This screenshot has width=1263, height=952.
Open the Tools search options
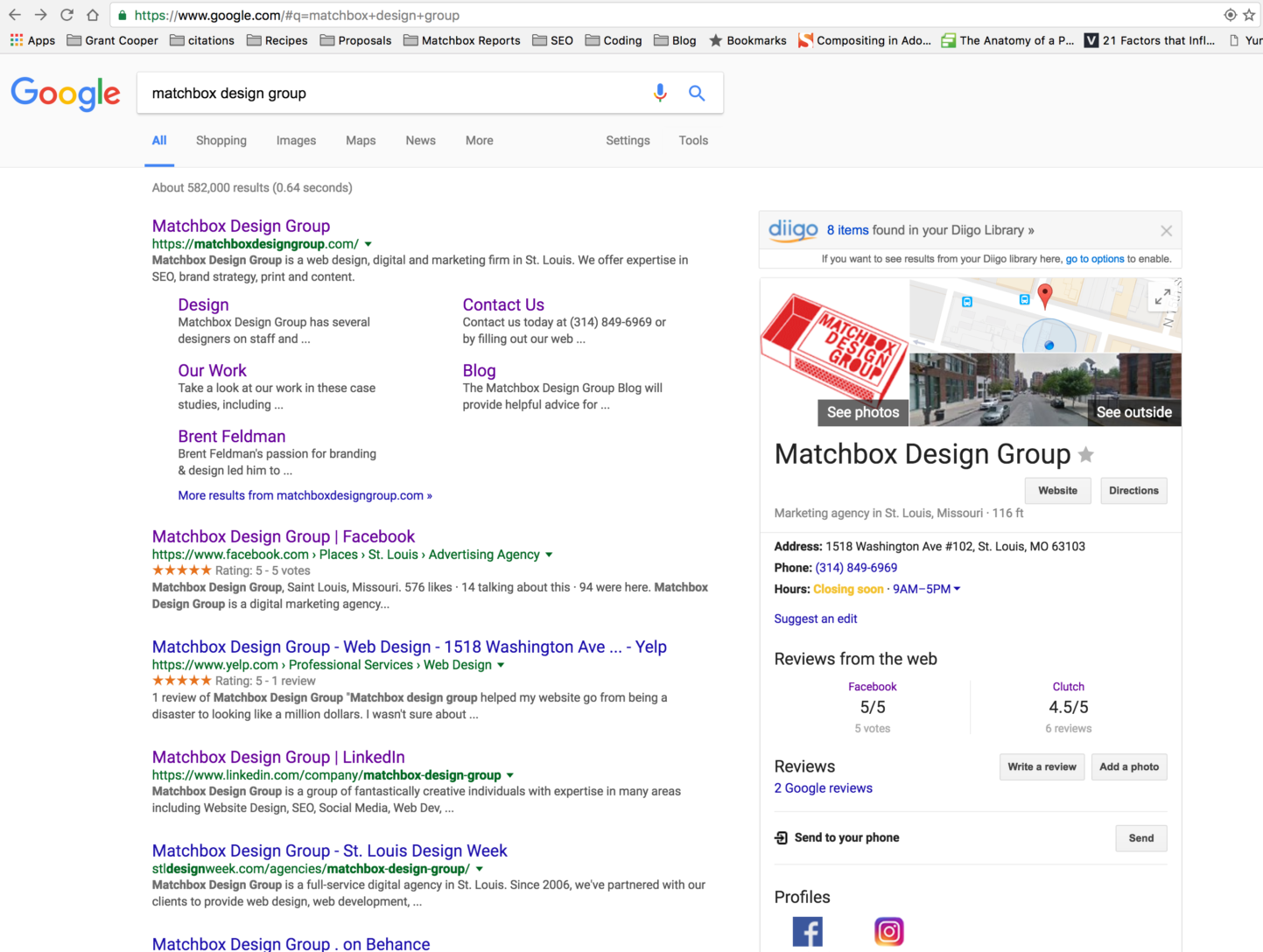pos(693,140)
